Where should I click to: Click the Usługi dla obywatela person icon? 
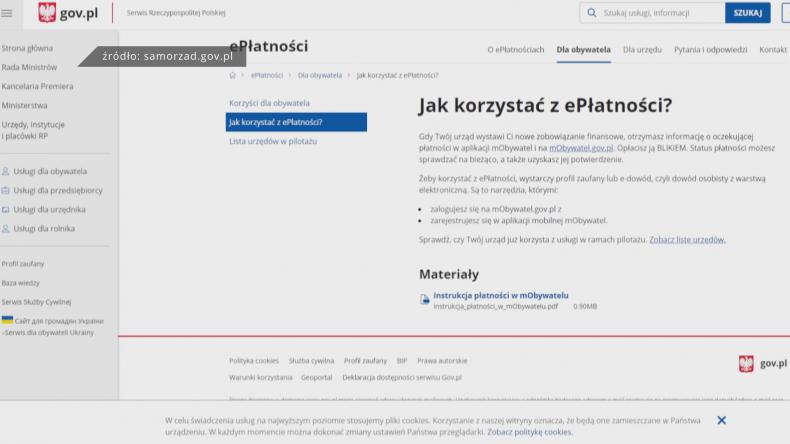pyautogui.click(x=6, y=171)
